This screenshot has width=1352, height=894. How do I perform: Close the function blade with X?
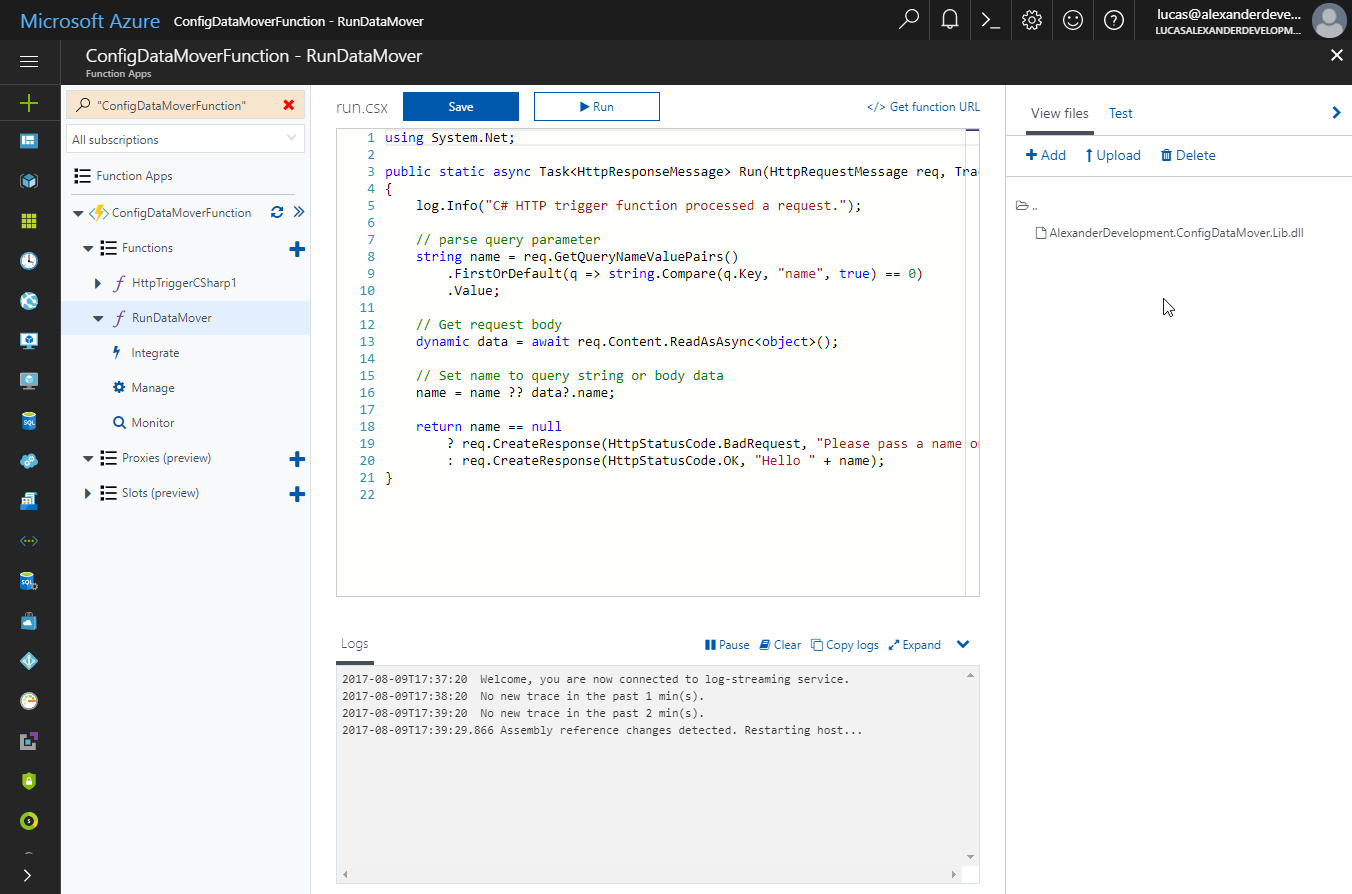pos(1337,56)
